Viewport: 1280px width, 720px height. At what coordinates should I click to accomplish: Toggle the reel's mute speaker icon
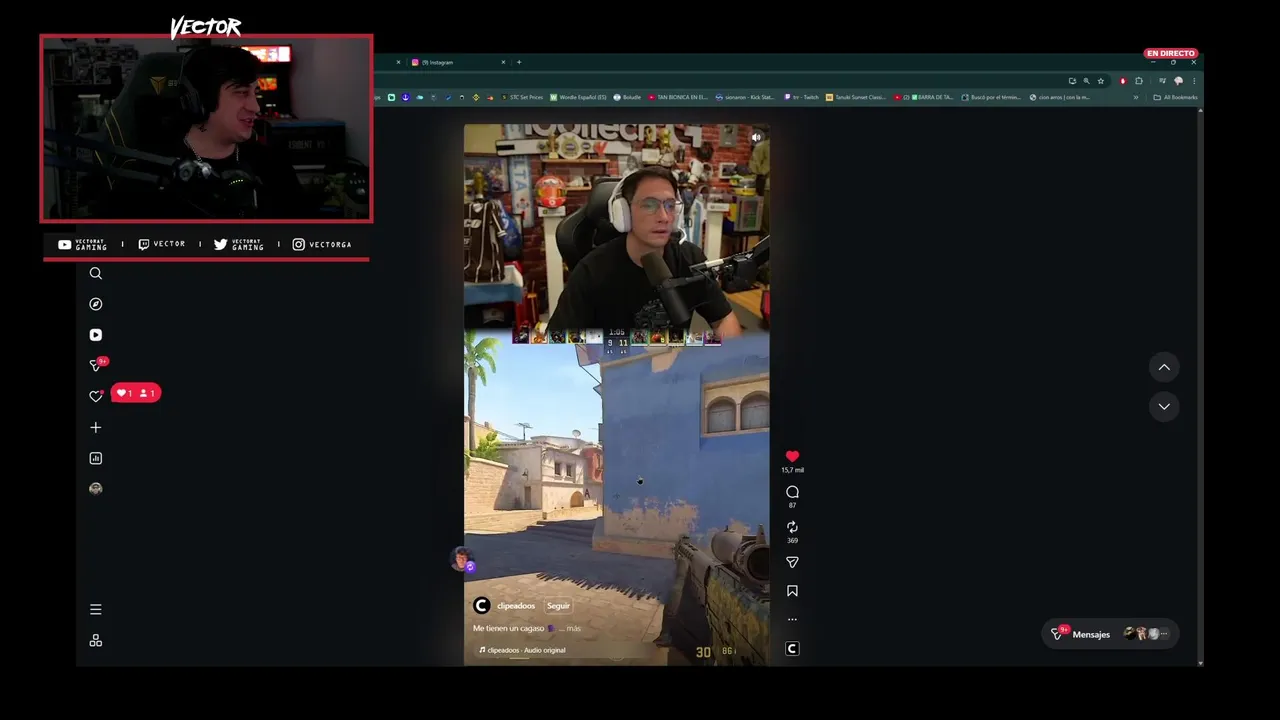click(756, 137)
